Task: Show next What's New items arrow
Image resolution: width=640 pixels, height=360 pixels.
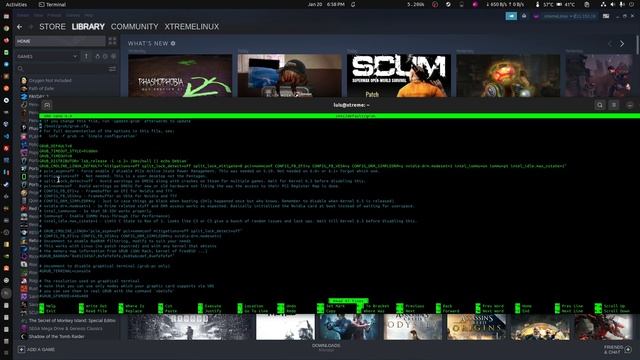Action: [x=622, y=44]
